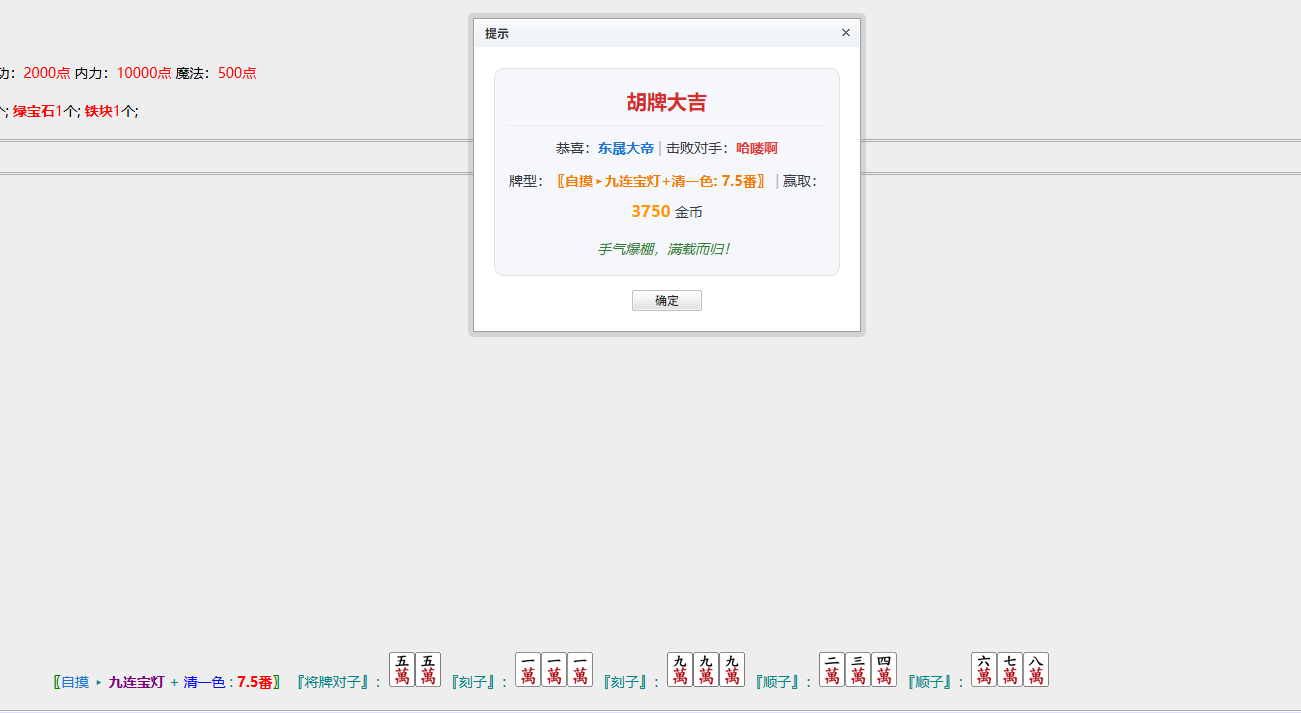Select the 四萬 mahjong tile

pos(884,670)
